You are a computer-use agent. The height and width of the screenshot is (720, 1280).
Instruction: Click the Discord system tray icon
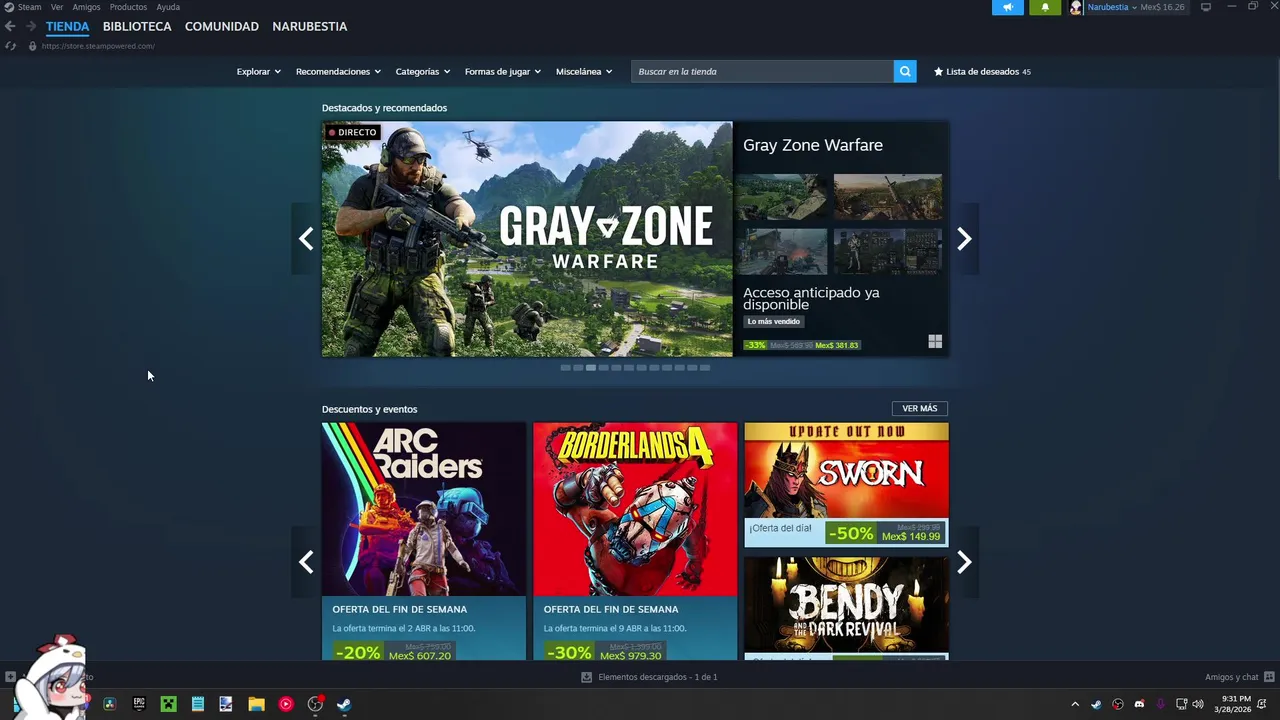(x=1139, y=704)
